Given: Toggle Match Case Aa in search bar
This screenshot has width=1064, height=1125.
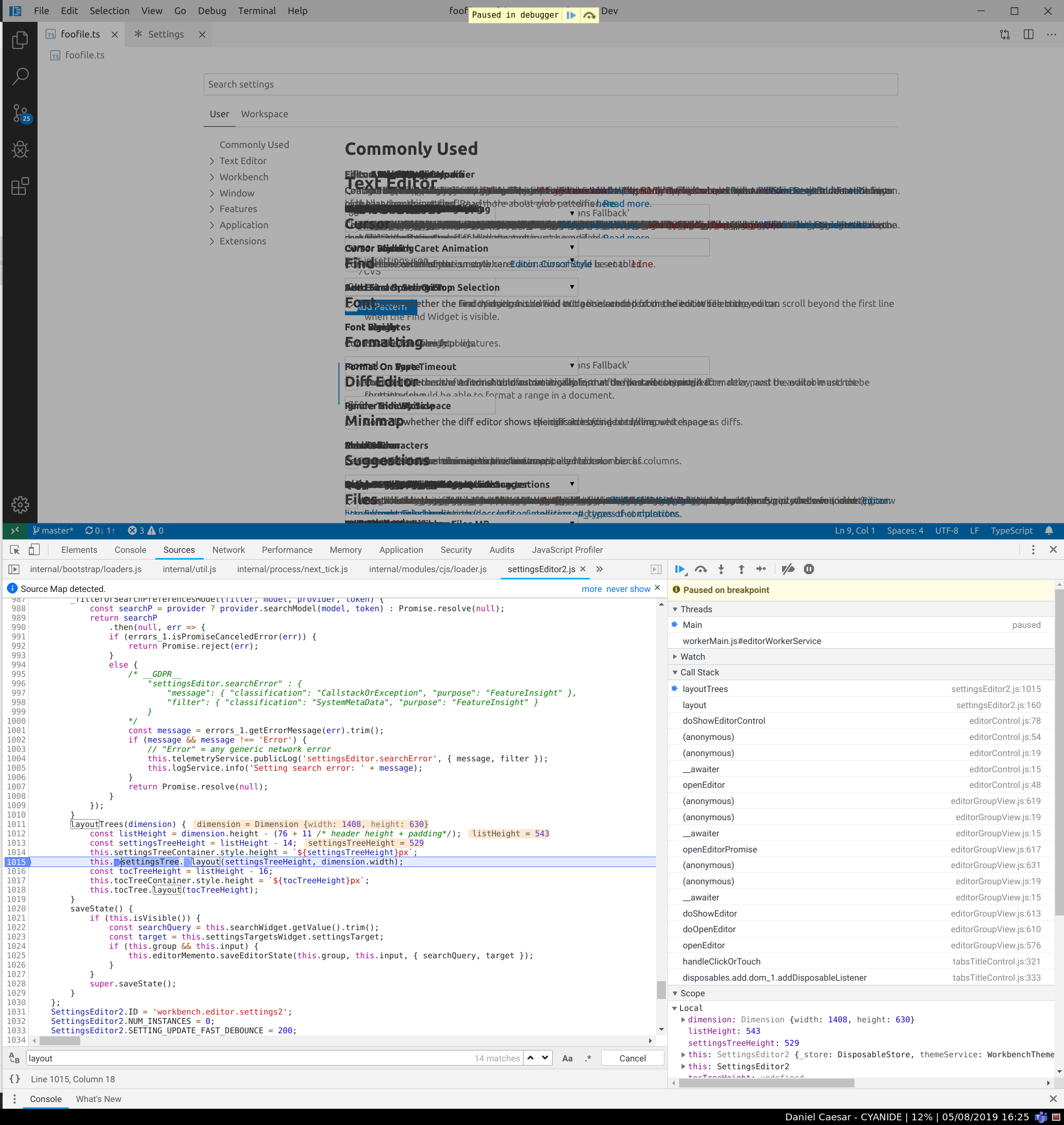Looking at the screenshot, I should pos(567,1058).
